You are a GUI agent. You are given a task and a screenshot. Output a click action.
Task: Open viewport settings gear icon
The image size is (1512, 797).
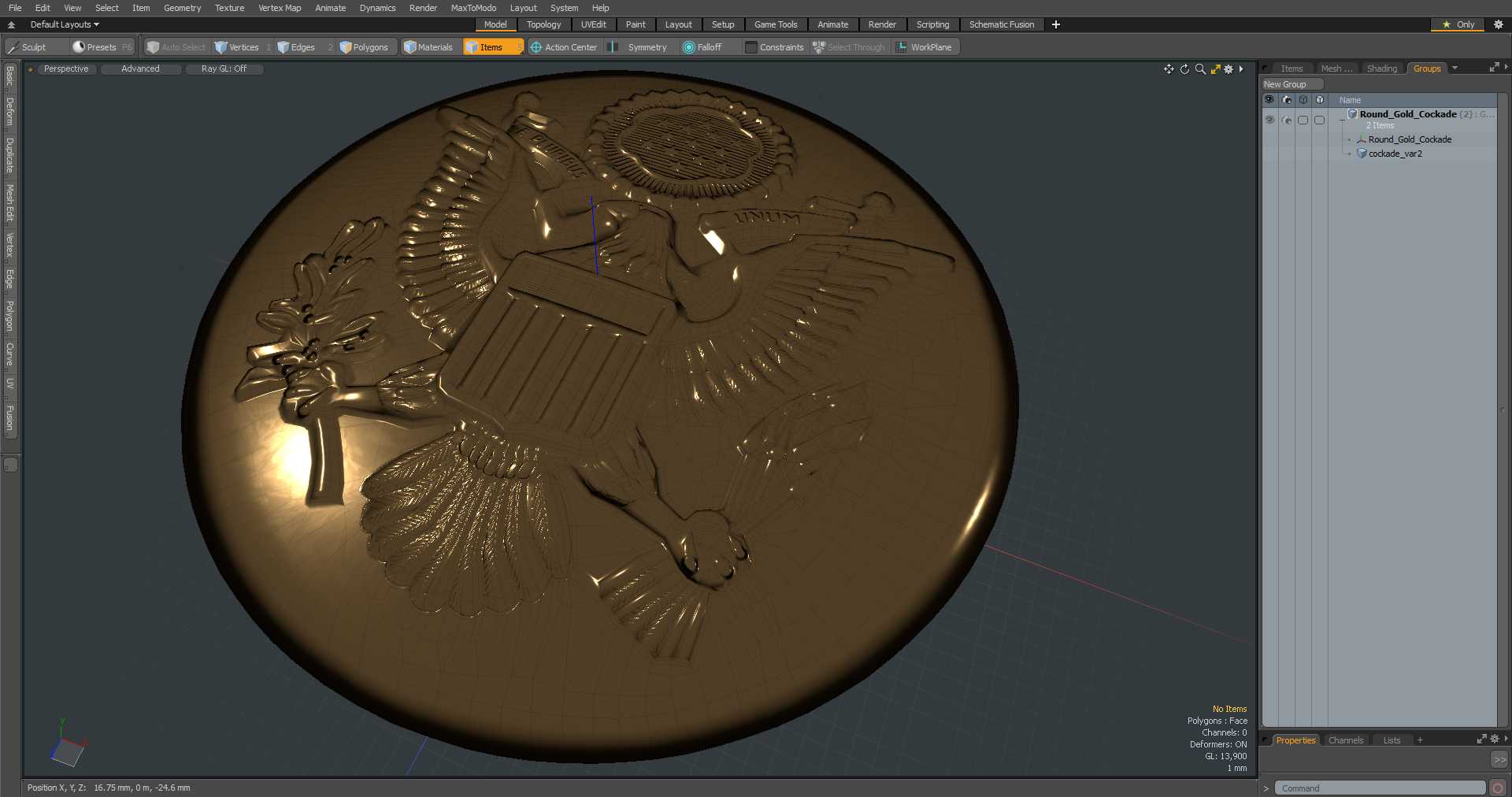coord(1228,69)
